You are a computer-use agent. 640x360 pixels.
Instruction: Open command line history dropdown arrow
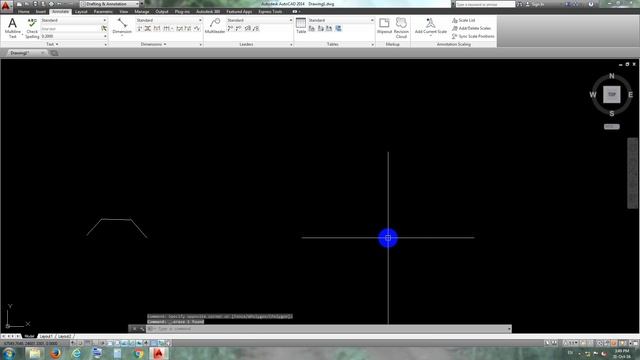tap(509, 329)
